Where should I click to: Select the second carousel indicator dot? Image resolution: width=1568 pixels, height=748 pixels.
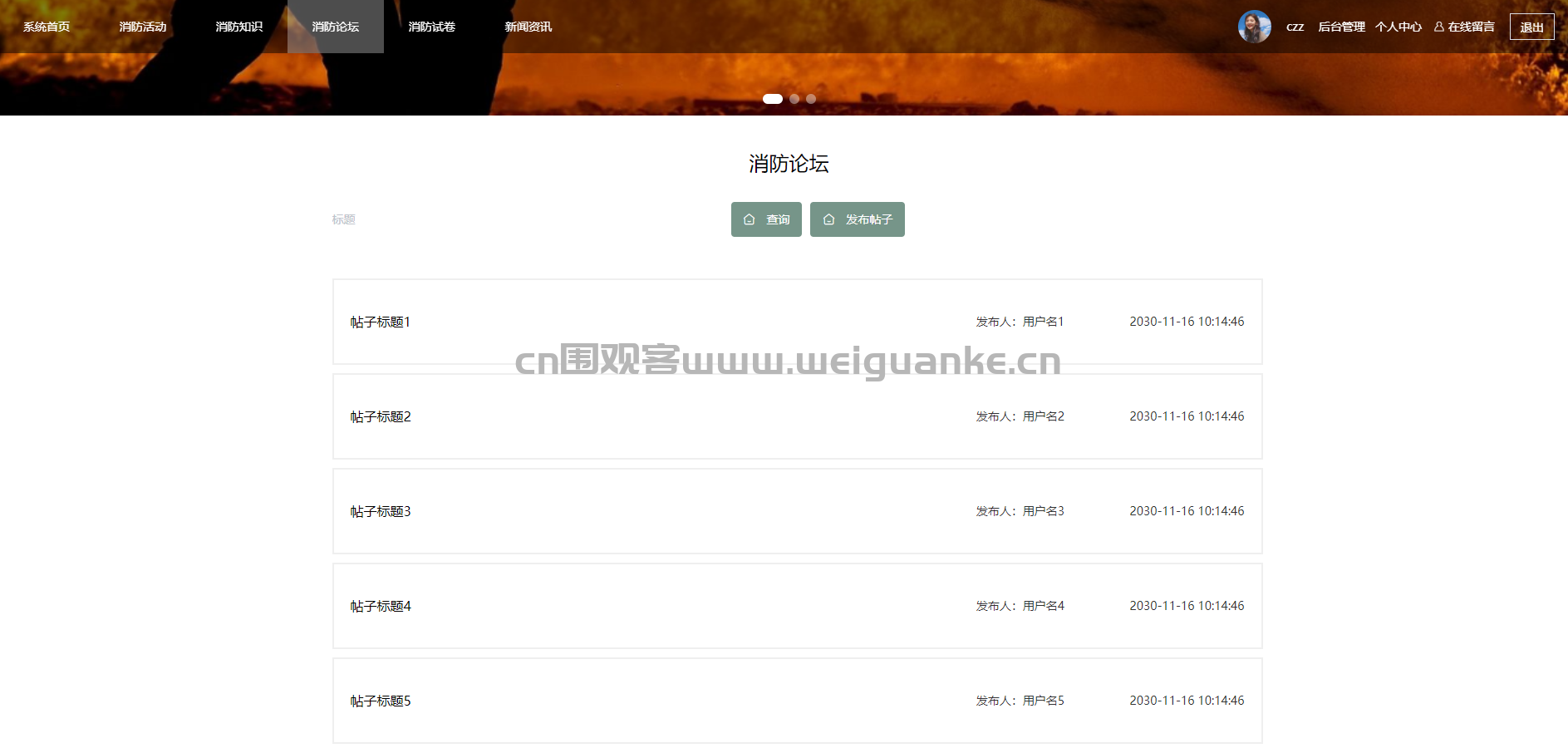[x=794, y=99]
